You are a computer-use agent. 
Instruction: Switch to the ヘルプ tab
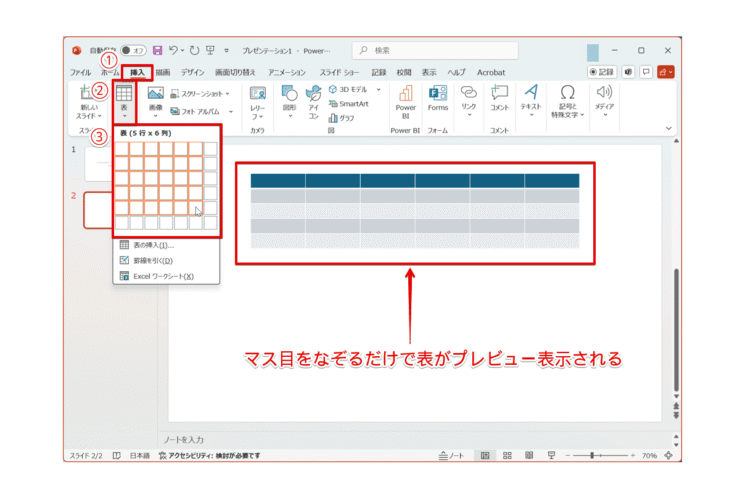pyautogui.click(x=456, y=72)
